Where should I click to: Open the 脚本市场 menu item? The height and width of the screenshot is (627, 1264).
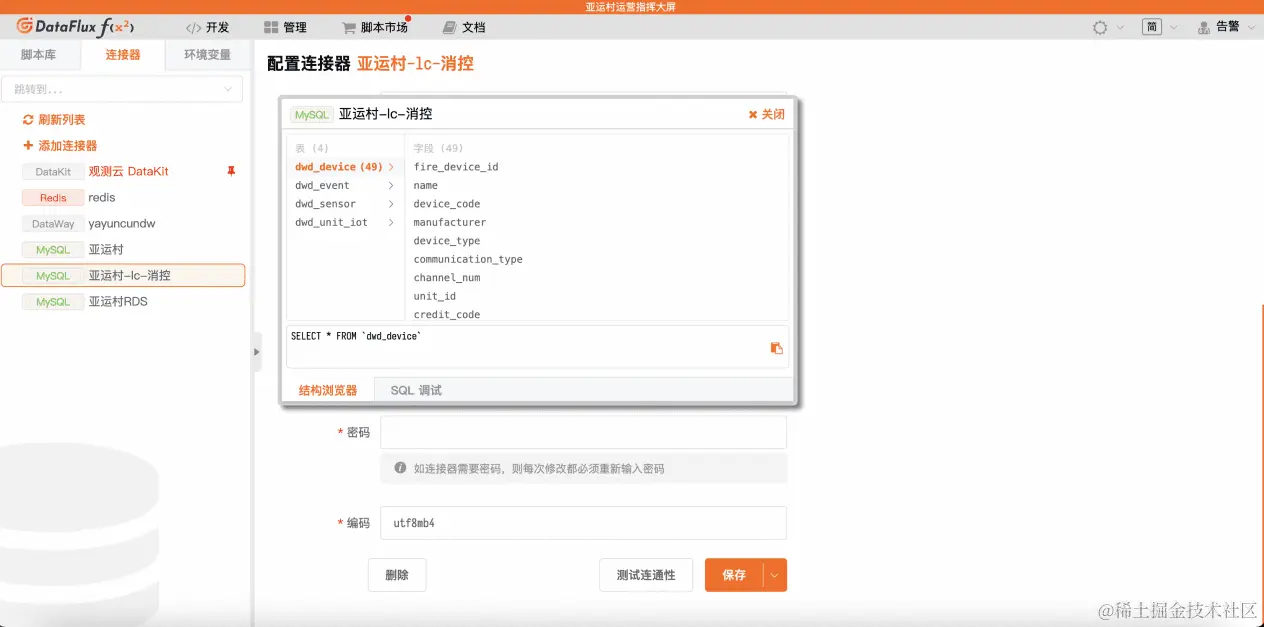pyautogui.click(x=375, y=28)
